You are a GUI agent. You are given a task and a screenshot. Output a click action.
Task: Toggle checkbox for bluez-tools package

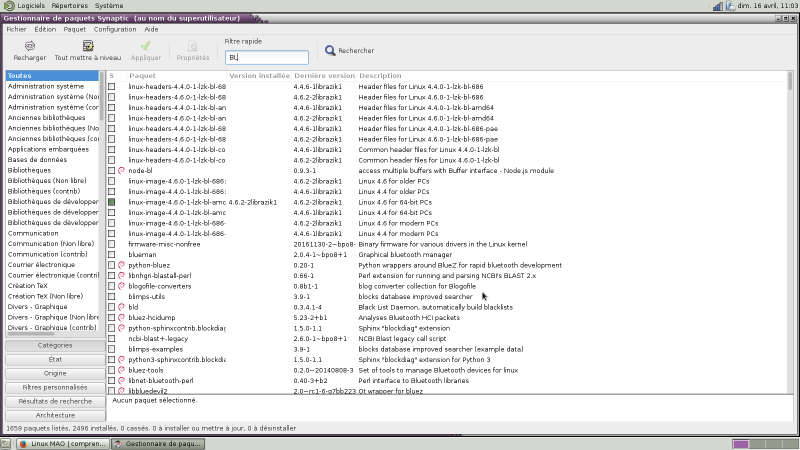click(112, 370)
